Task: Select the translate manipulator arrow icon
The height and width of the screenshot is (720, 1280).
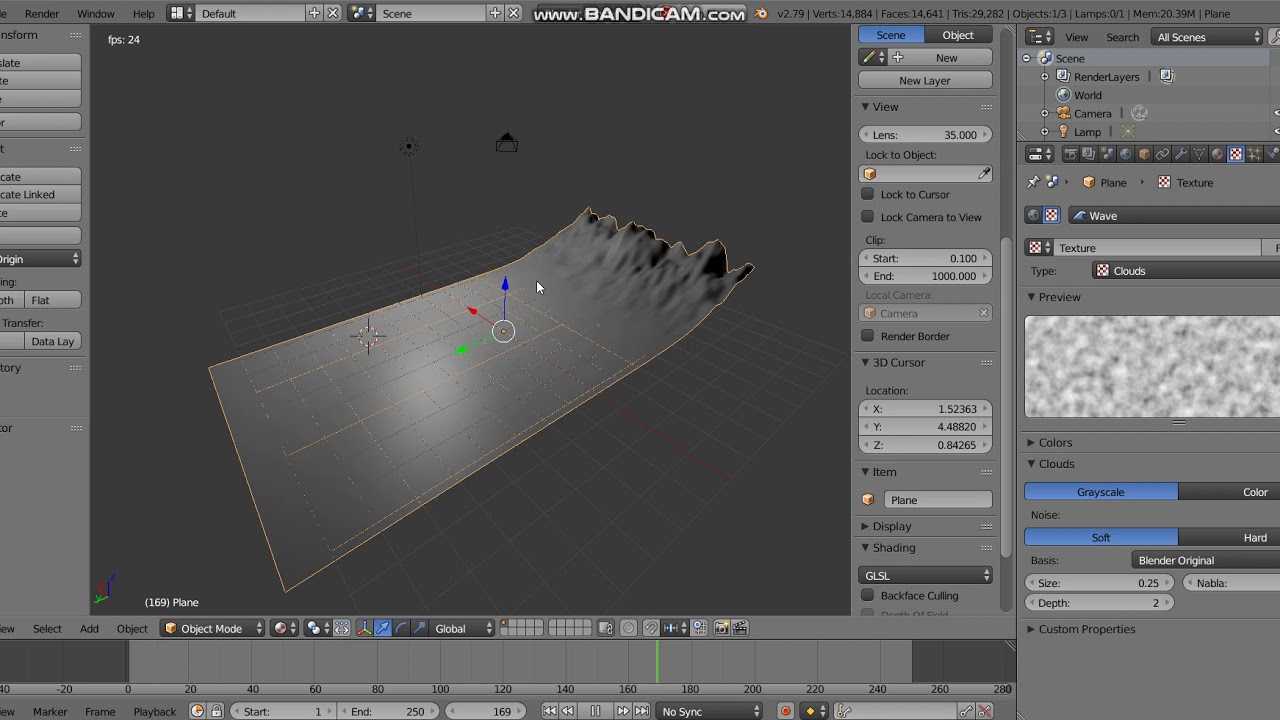Action: pos(383,628)
